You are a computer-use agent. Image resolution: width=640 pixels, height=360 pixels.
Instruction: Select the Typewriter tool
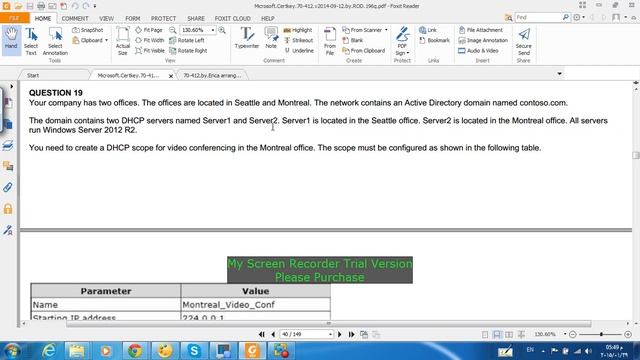pyautogui.click(x=247, y=38)
